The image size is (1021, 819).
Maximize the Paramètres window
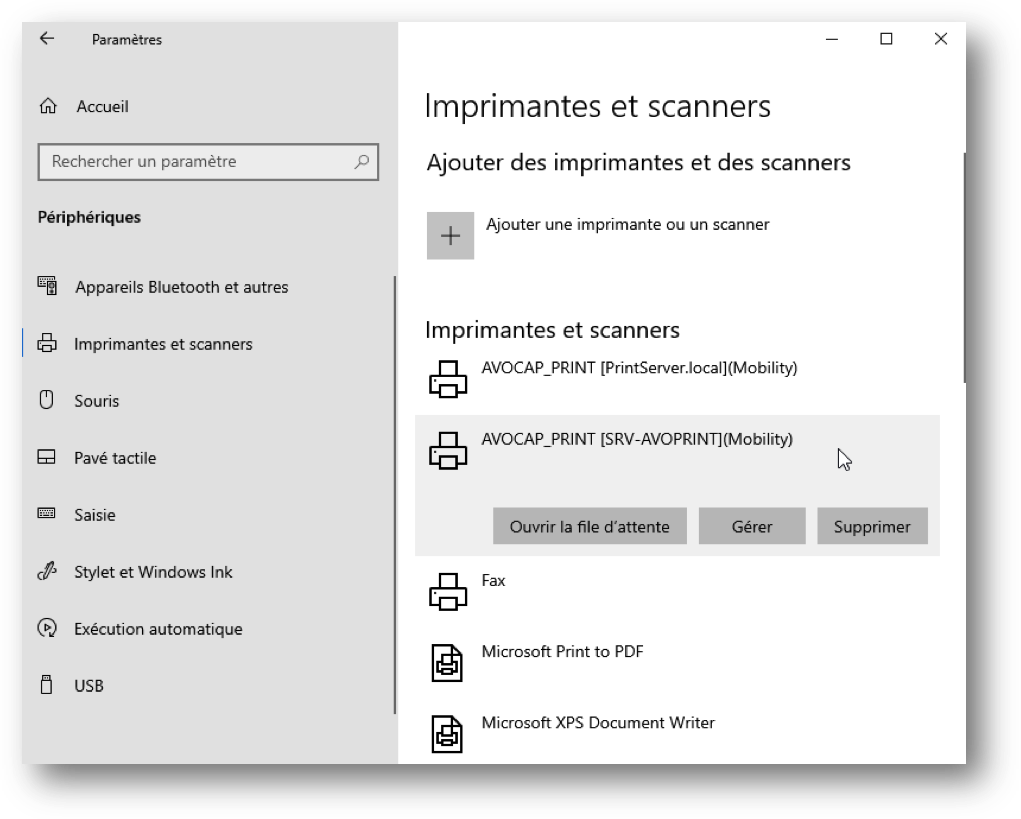click(x=886, y=39)
